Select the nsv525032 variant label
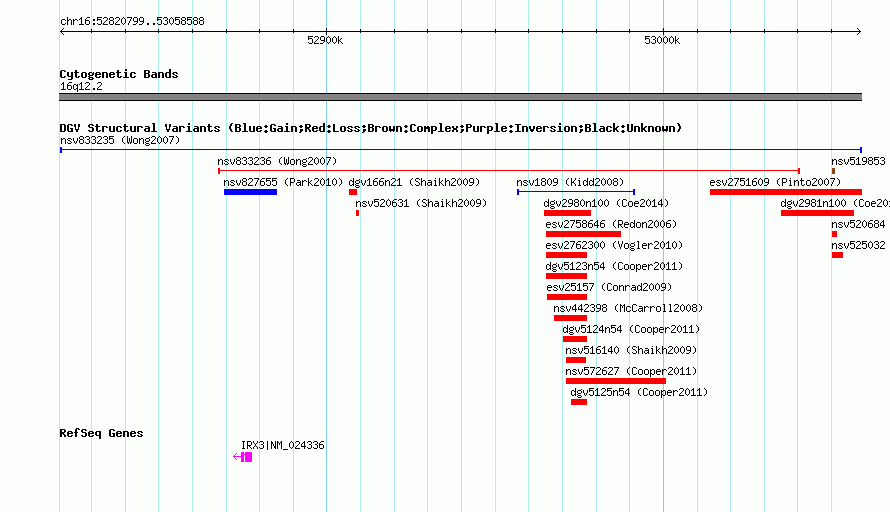890x512 pixels. point(858,245)
